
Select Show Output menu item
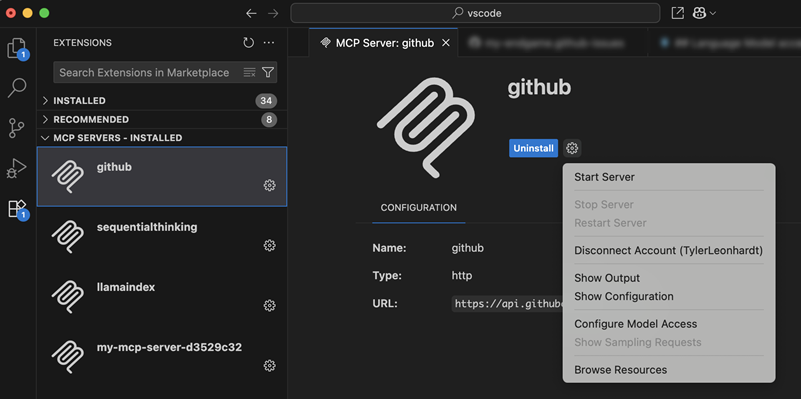[669, 278]
